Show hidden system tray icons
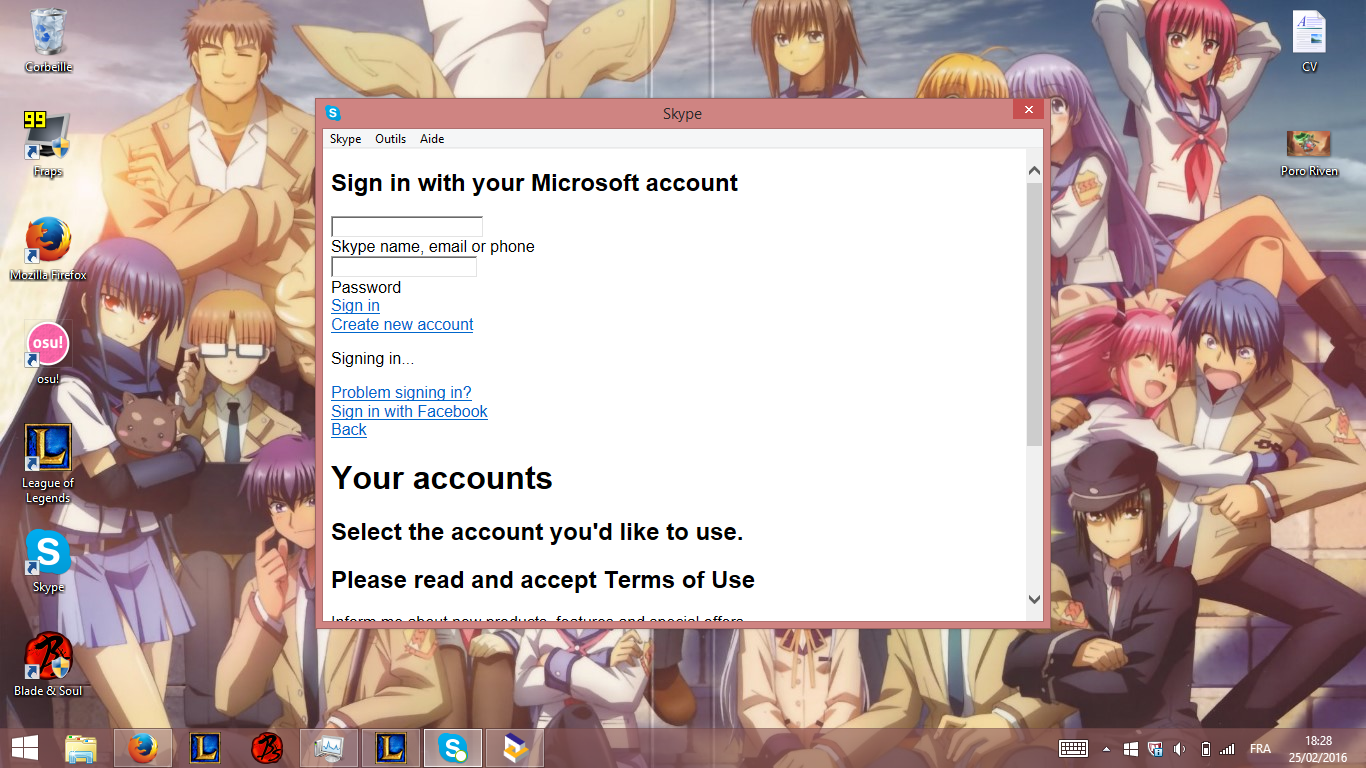Viewport: 1366px width, 768px height. [x=1106, y=748]
